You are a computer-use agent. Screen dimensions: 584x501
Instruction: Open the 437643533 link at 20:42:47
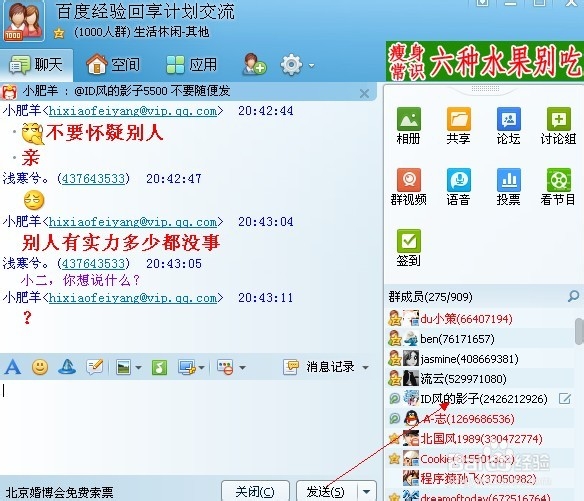pyautogui.click(x=93, y=179)
